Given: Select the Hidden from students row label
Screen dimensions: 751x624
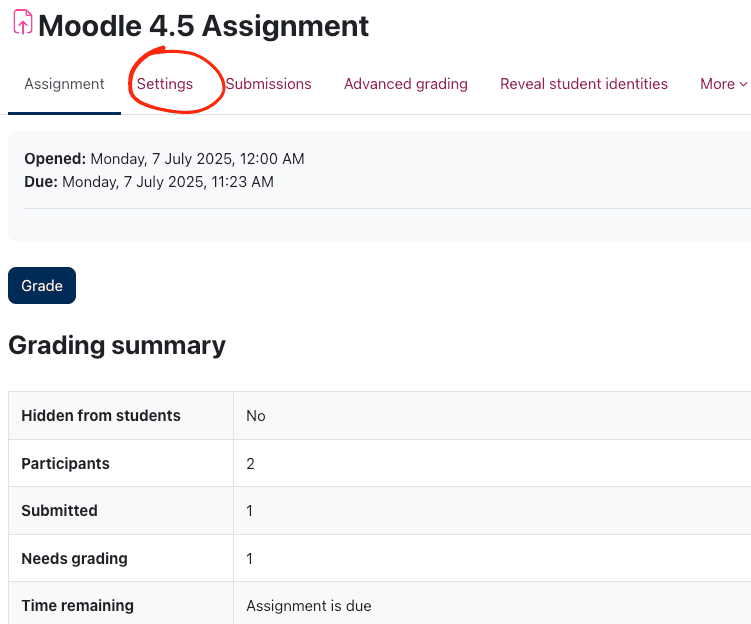Looking at the screenshot, I should (101, 415).
